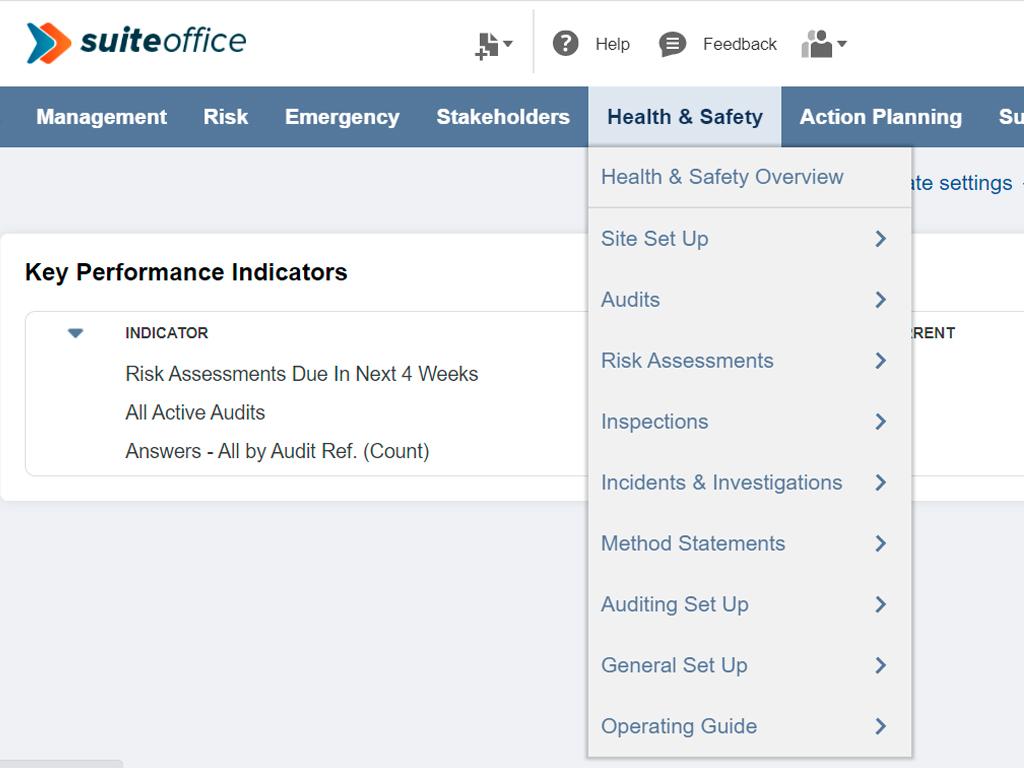Toggle the KPI indicator sort arrow
1024x768 pixels.
tap(75, 333)
